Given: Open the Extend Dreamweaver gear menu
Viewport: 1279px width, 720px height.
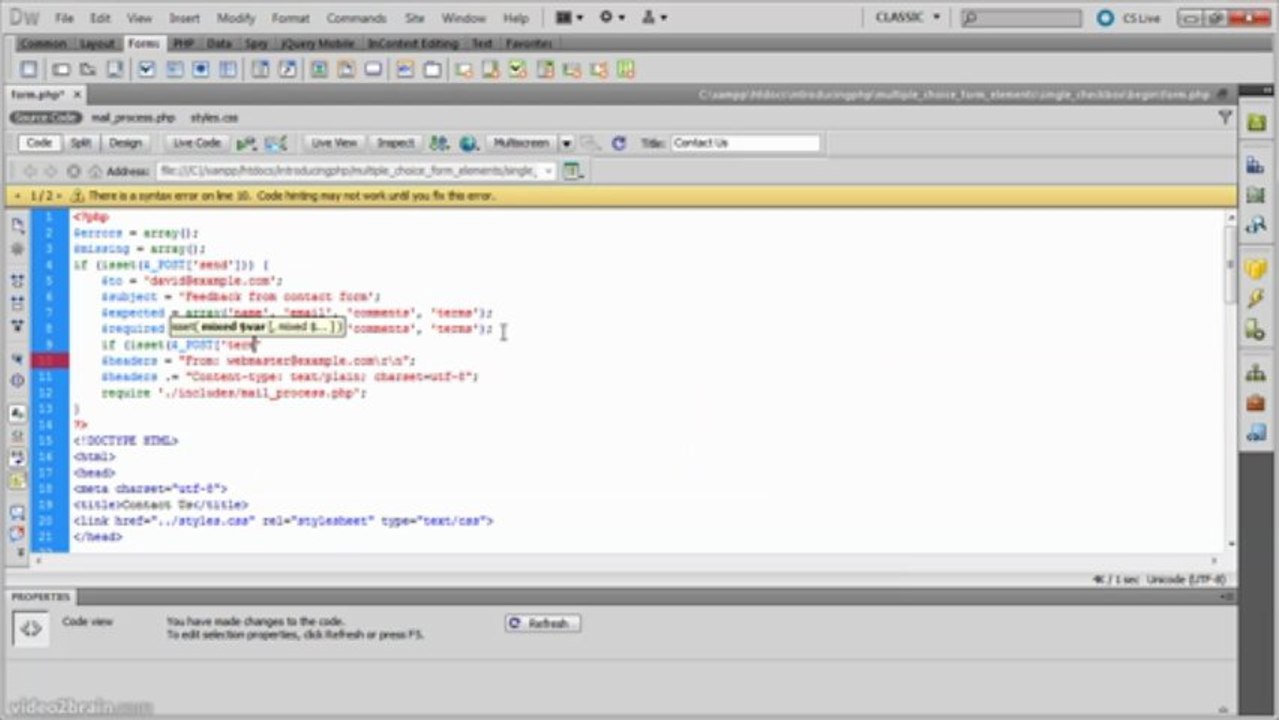Looking at the screenshot, I should [612, 18].
